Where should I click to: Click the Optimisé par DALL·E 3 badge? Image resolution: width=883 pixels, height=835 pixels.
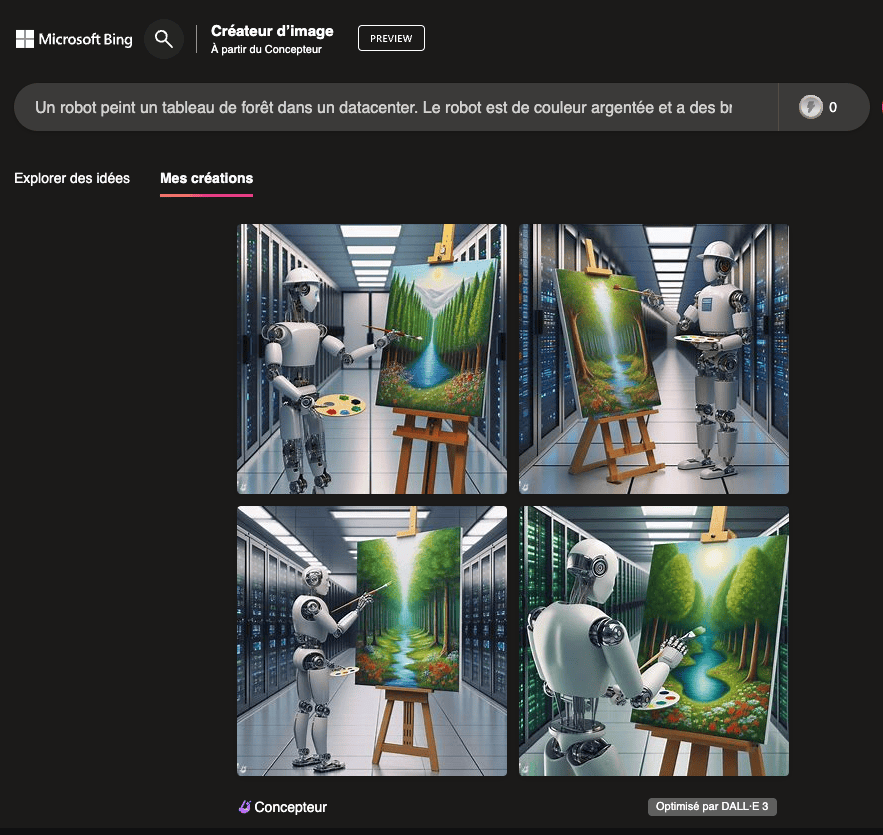click(x=712, y=806)
